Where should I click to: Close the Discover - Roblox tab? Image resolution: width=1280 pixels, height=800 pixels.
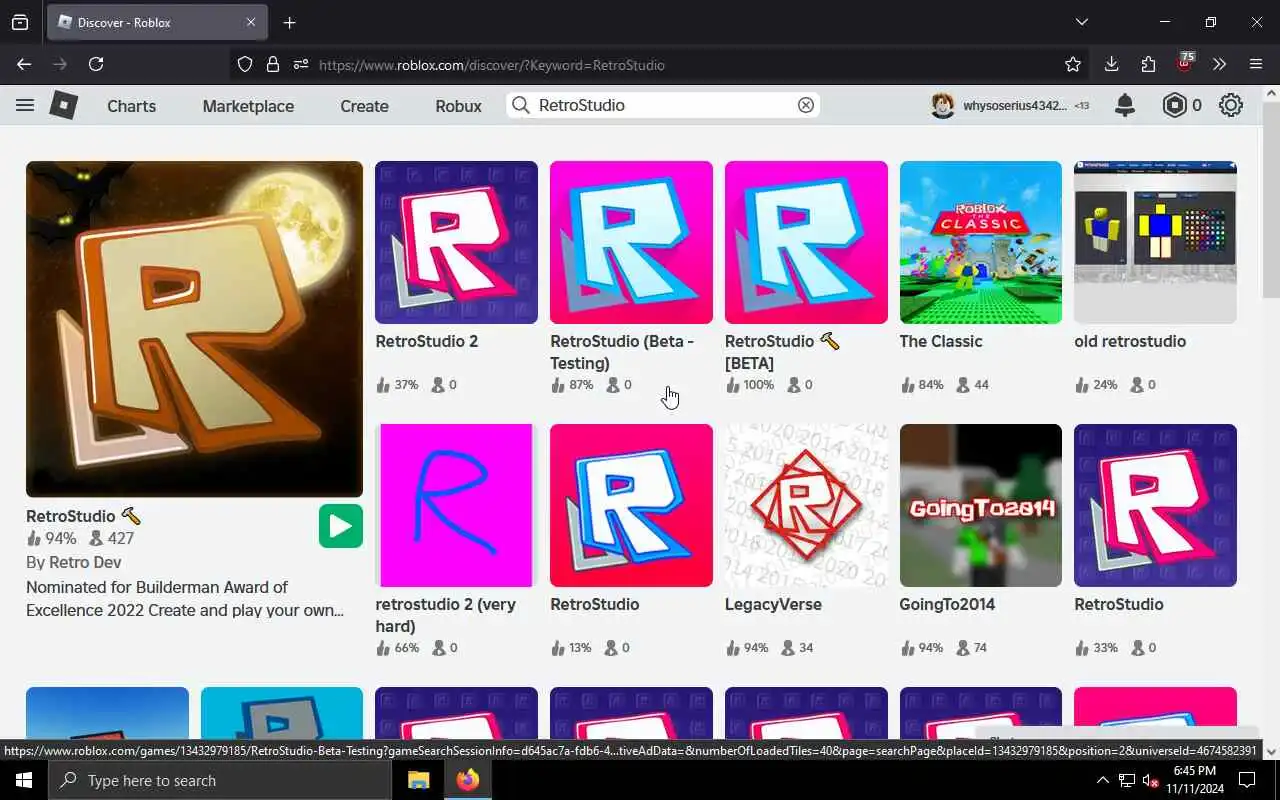coord(251,22)
